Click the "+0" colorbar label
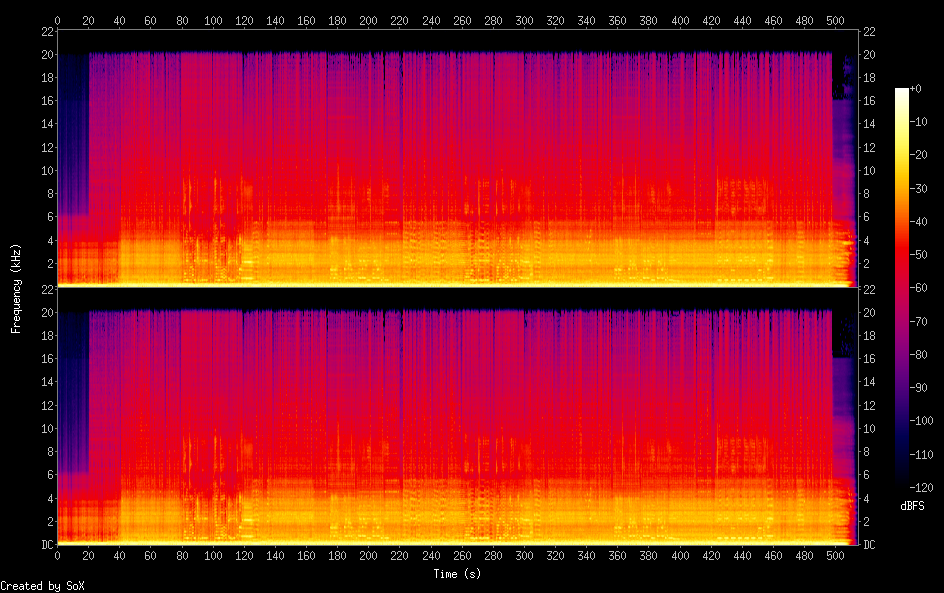944x593 pixels. [x=915, y=88]
